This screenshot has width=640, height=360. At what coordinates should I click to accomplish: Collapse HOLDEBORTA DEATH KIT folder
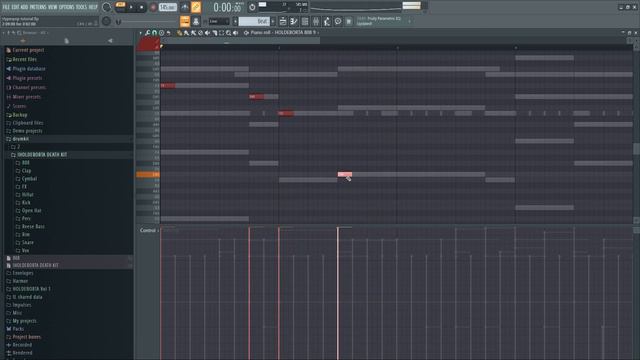pos(42,155)
